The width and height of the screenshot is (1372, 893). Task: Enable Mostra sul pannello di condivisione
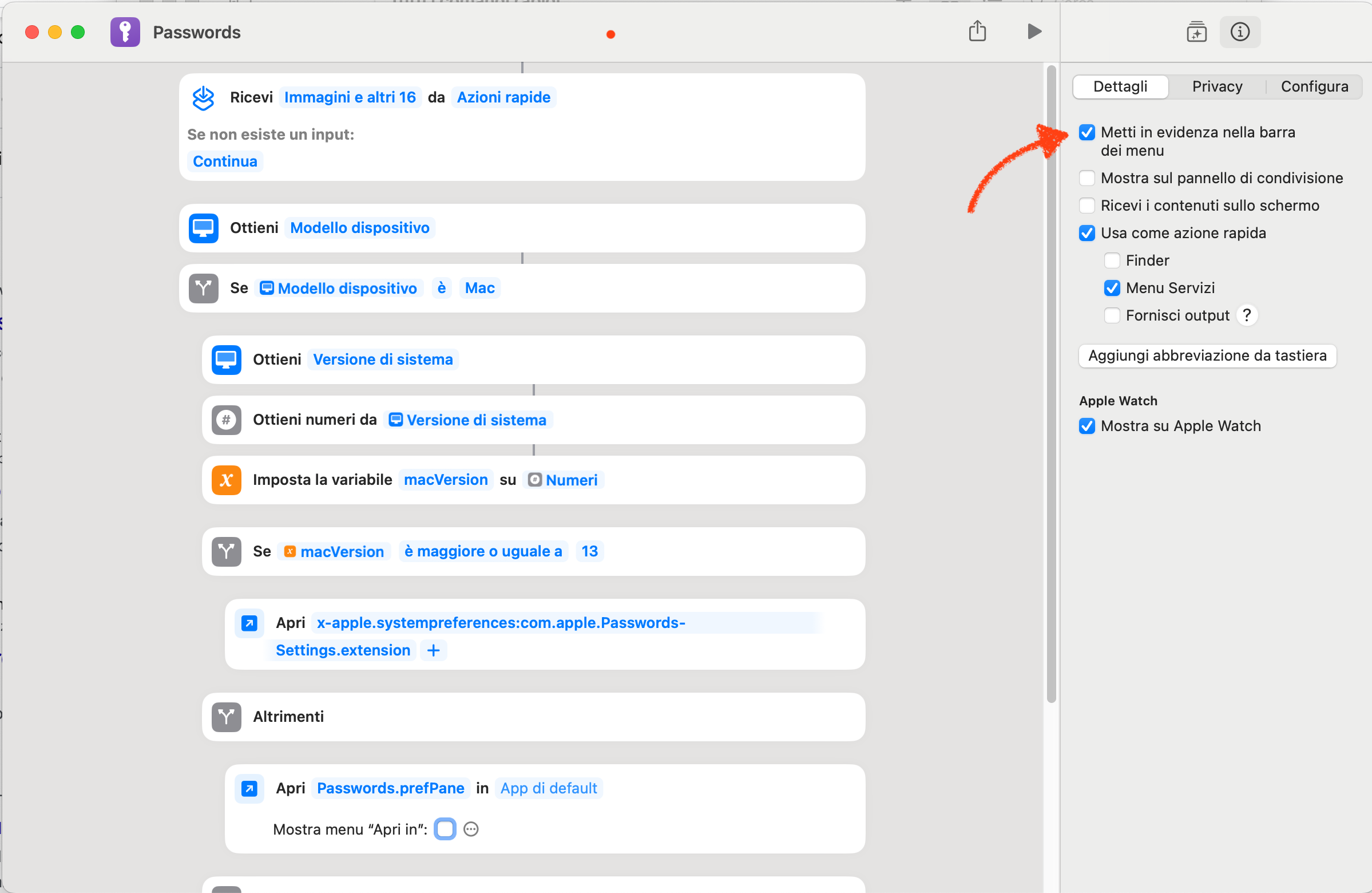pyautogui.click(x=1087, y=178)
